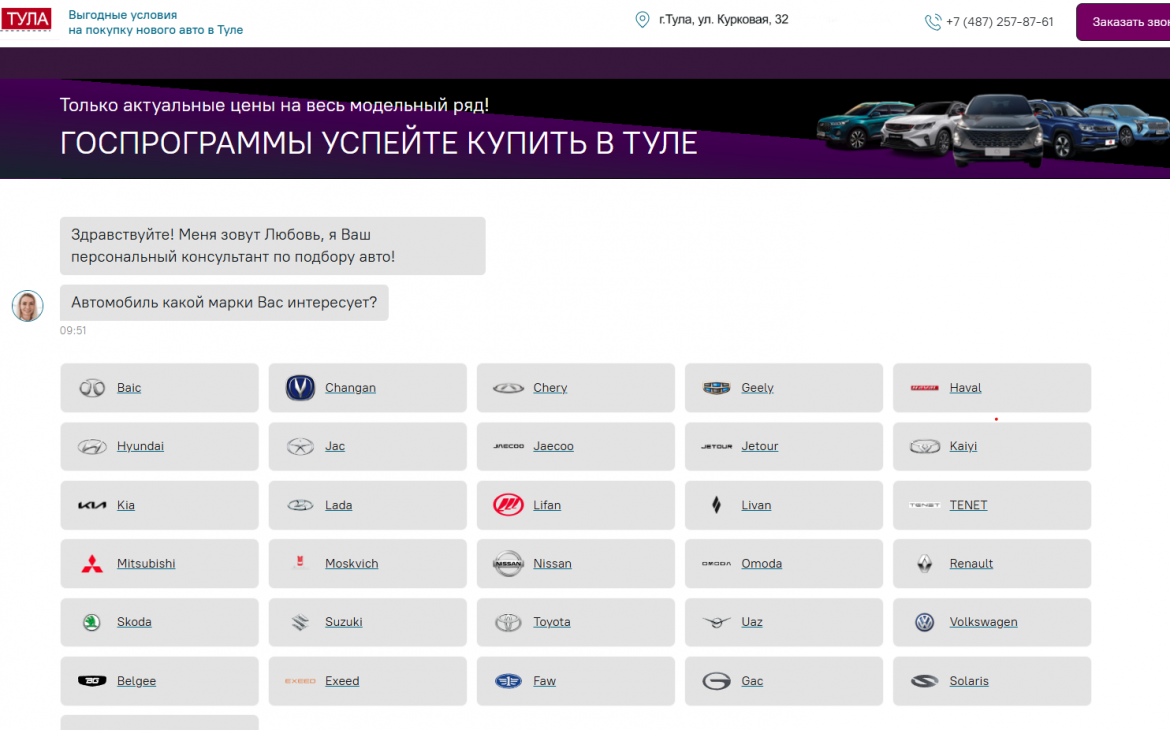Click the Hyundai logo icon

[92, 446]
